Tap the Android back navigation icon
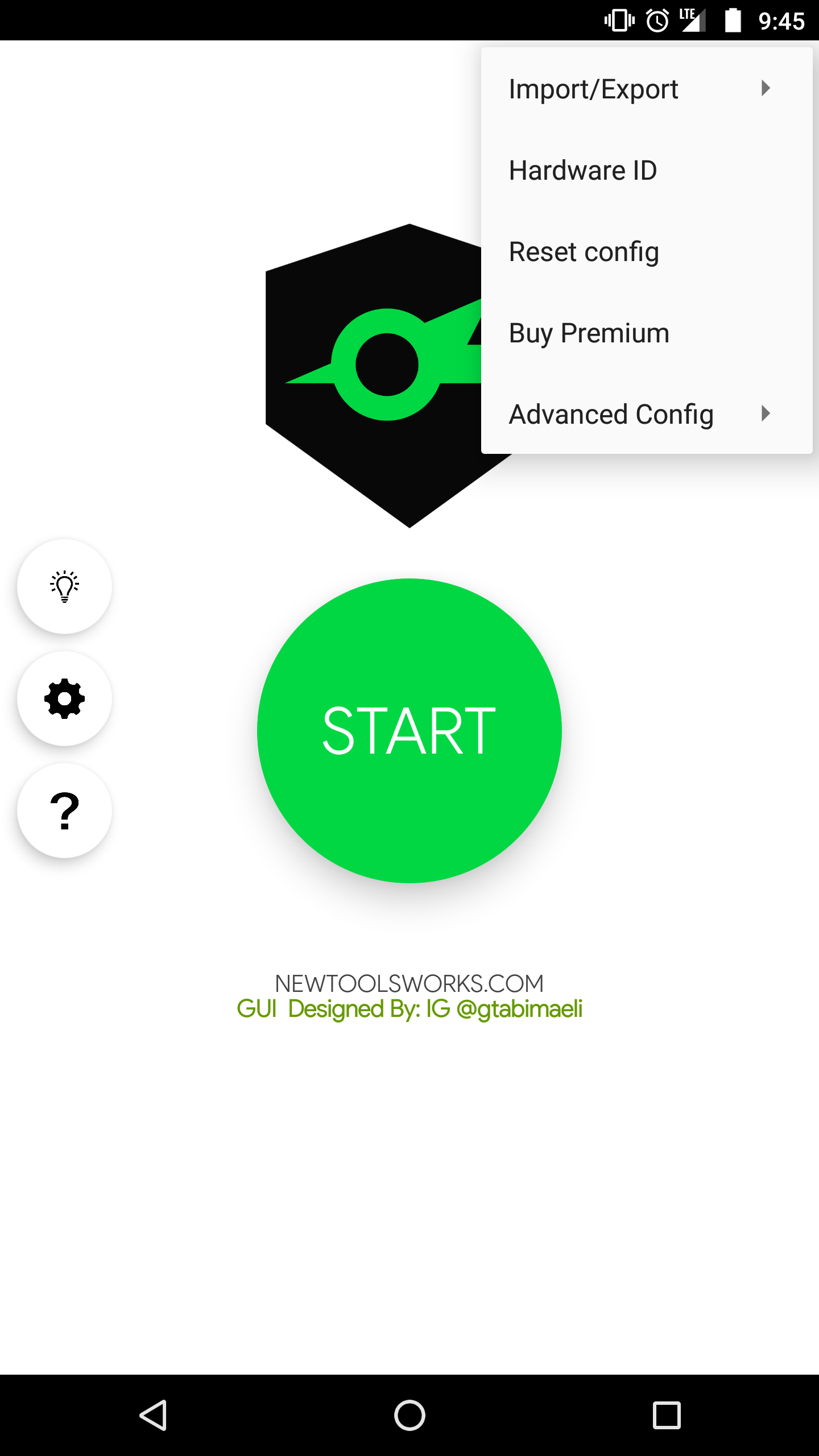The height and width of the screenshot is (1456, 819). pyautogui.click(x=153, y=1415)
